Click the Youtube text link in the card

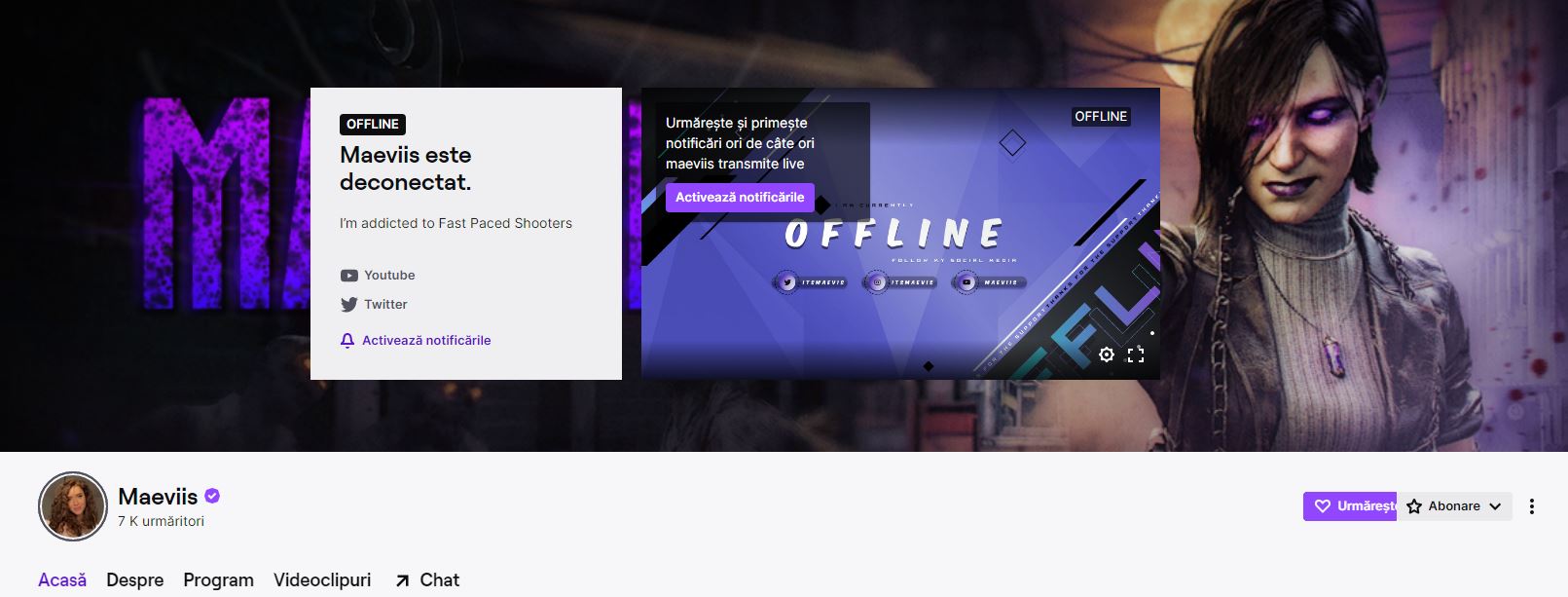click(389, 276)
